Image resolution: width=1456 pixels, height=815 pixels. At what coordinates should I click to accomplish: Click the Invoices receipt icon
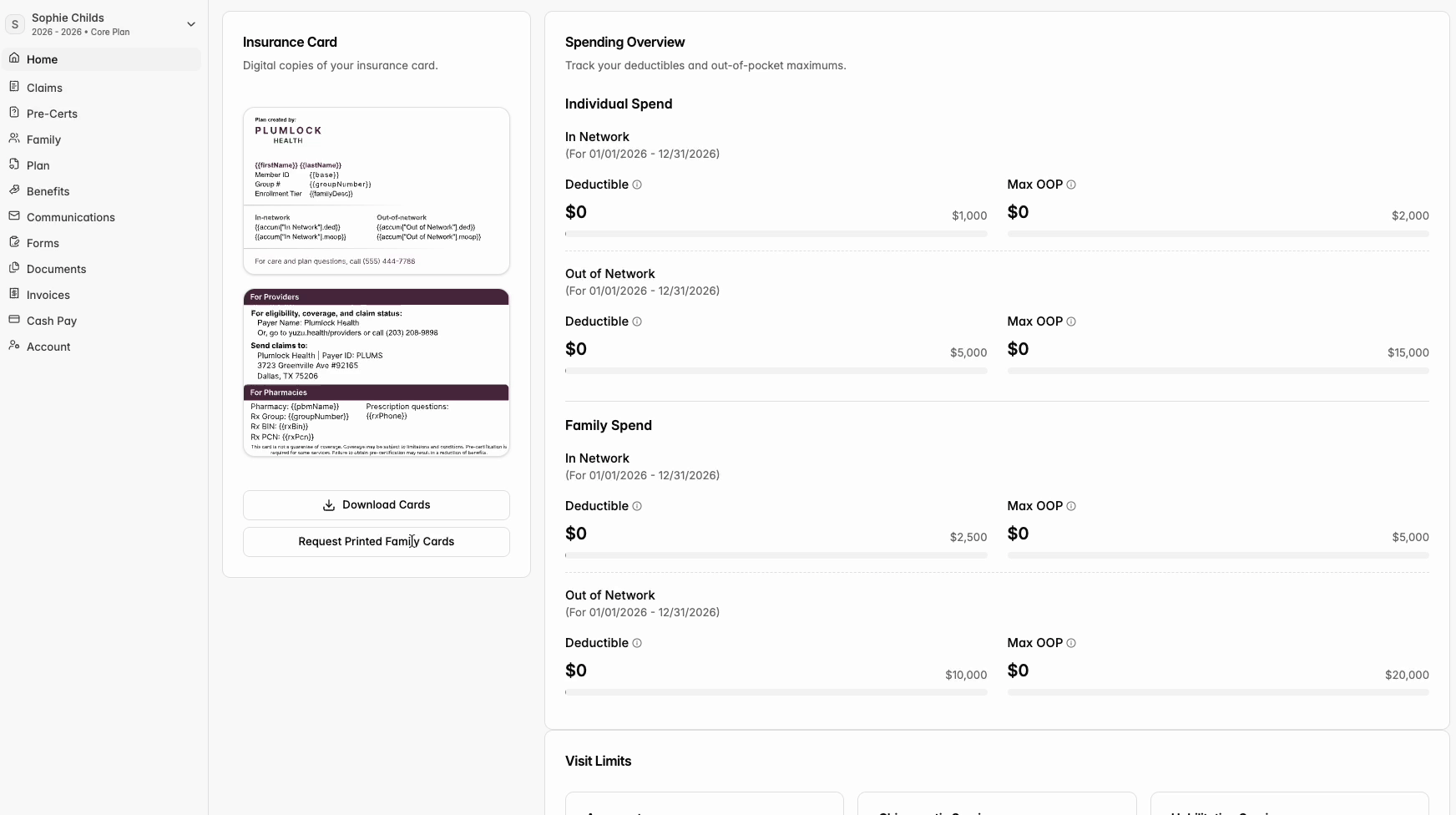pyautogui.click(x=14, y=294)
